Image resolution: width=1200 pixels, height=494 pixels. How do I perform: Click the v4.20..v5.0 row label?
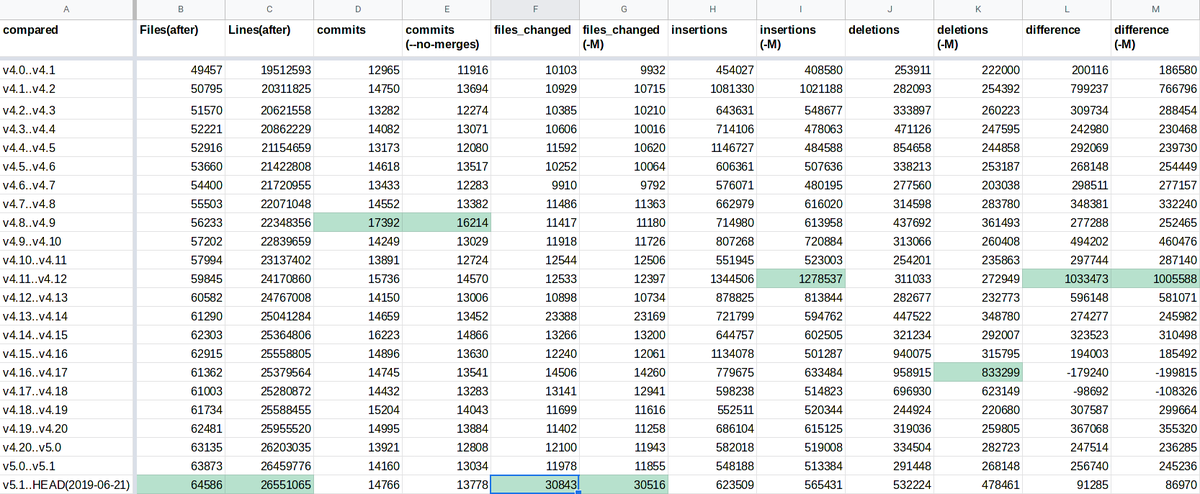(x=67, y=447)
